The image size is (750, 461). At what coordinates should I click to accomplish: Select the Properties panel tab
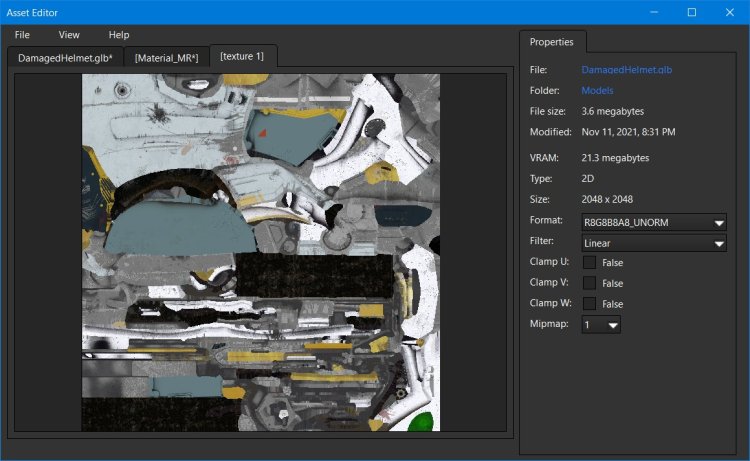tap(551, 42)
